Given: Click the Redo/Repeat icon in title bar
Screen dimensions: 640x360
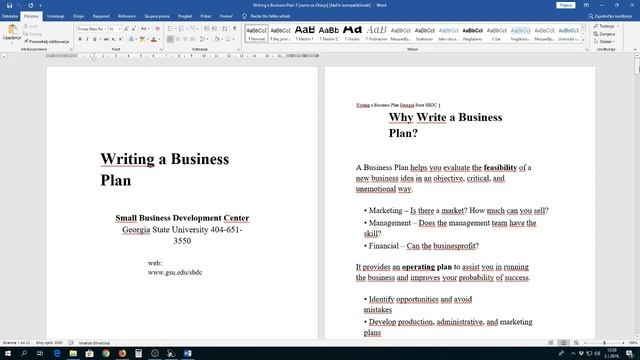Looking at the screenshot, I should (31, 5).
